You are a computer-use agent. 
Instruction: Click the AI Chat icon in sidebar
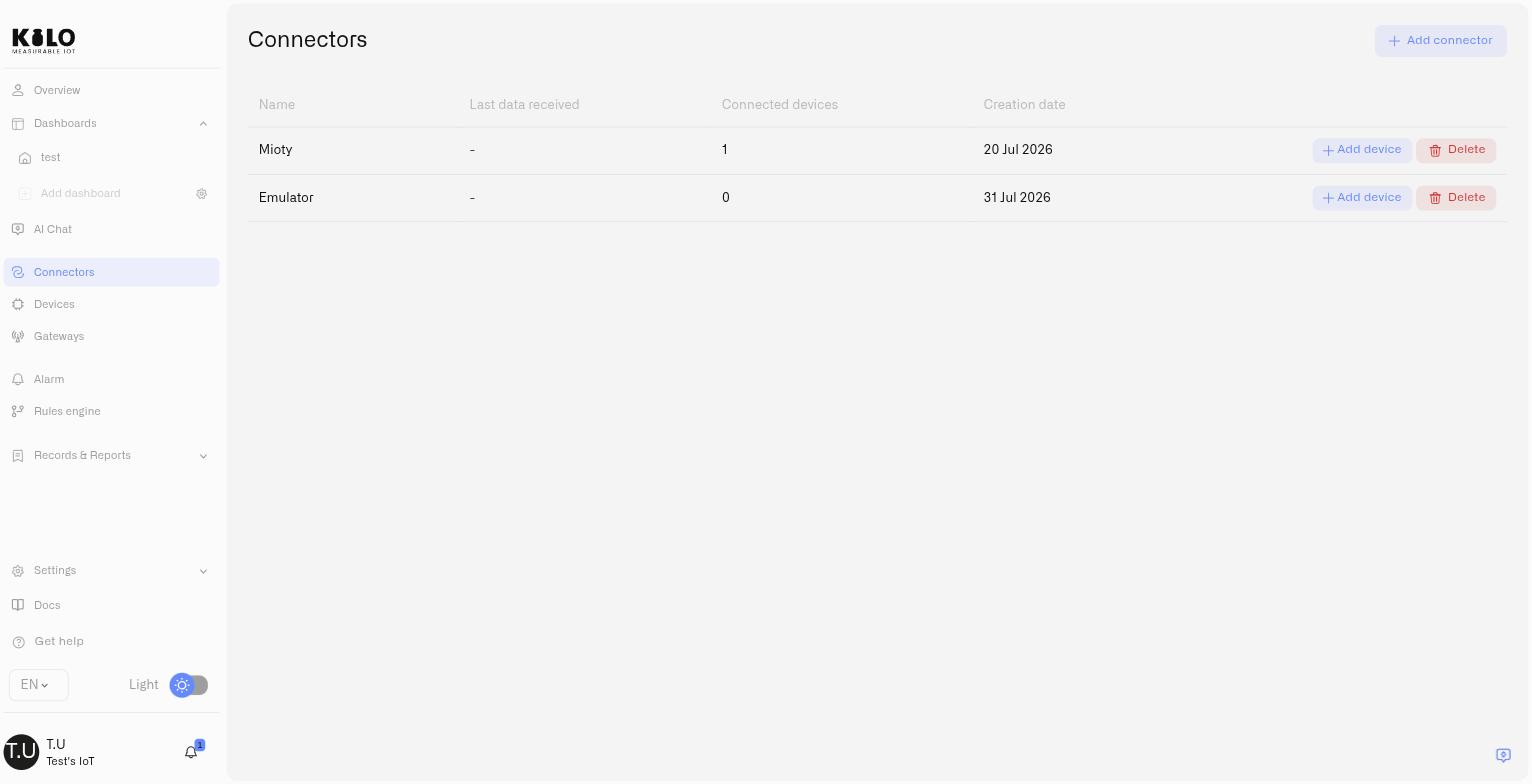click(18, 230)
